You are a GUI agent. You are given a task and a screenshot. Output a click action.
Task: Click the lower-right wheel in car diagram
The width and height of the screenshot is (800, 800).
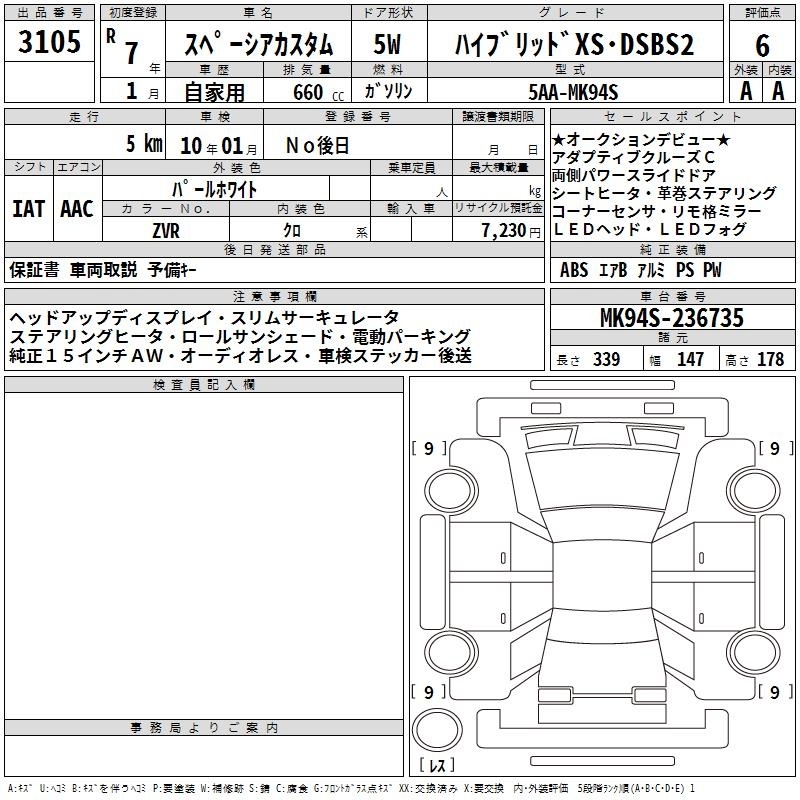[748, 651]
